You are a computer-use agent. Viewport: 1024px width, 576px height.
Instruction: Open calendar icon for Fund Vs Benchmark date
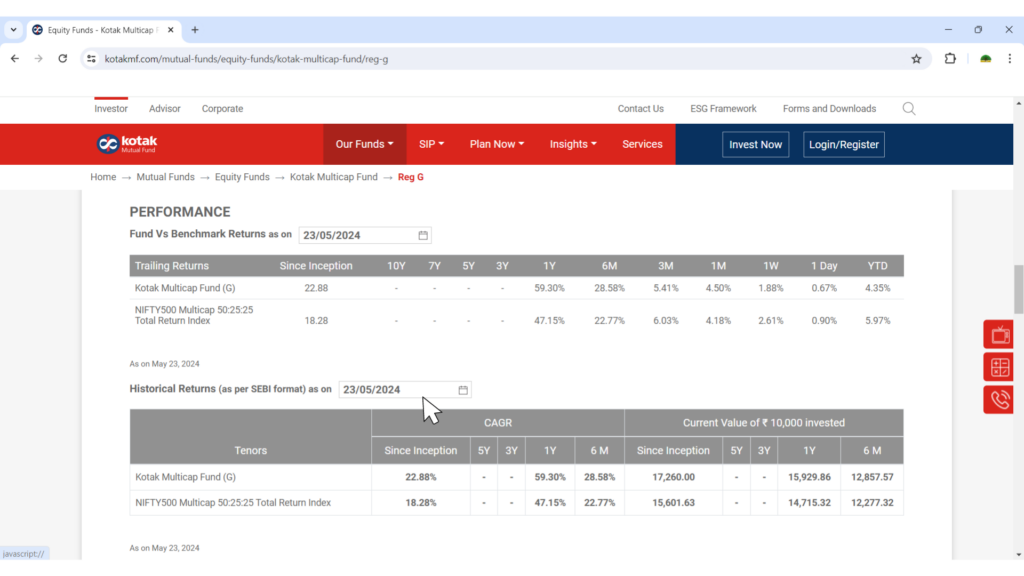pos(423,235)
